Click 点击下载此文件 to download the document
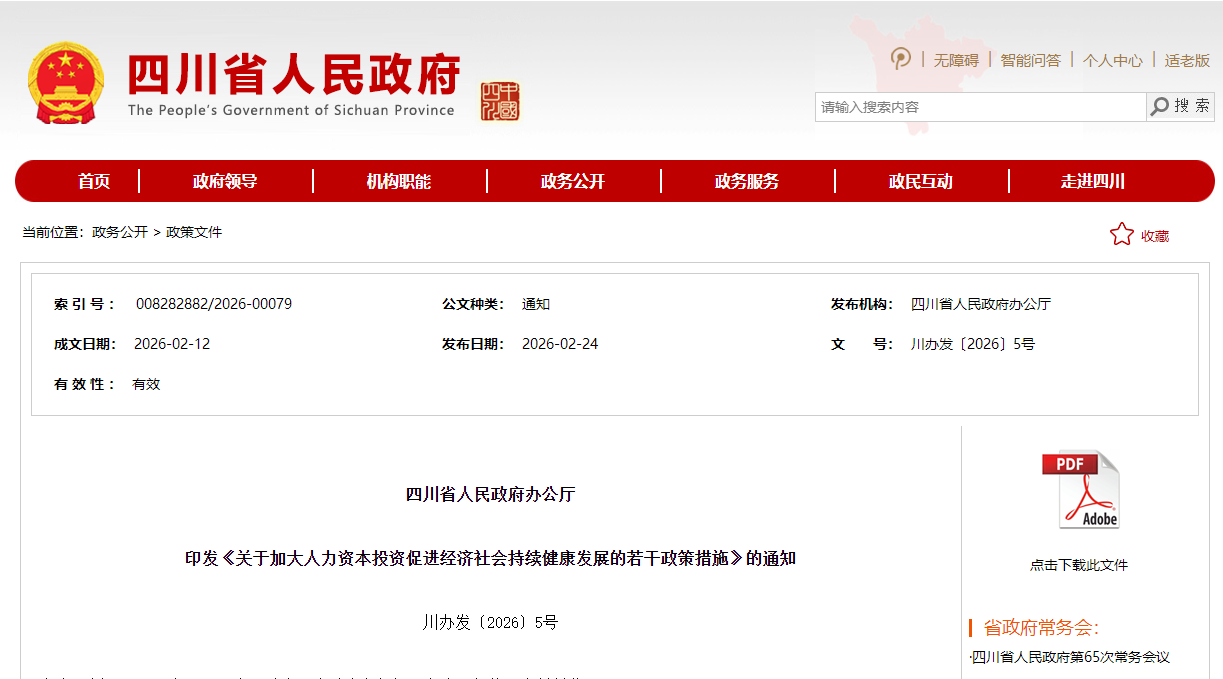This screenshot has height=679, width=1223. point(1080,564)
